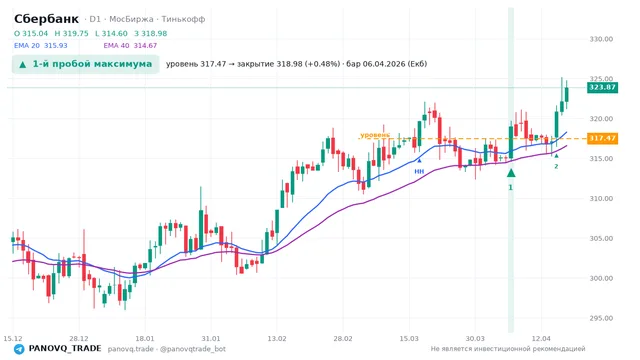Click the 13.02 date axis label
This screenshot has width=640, height=360.
point(277,339)
